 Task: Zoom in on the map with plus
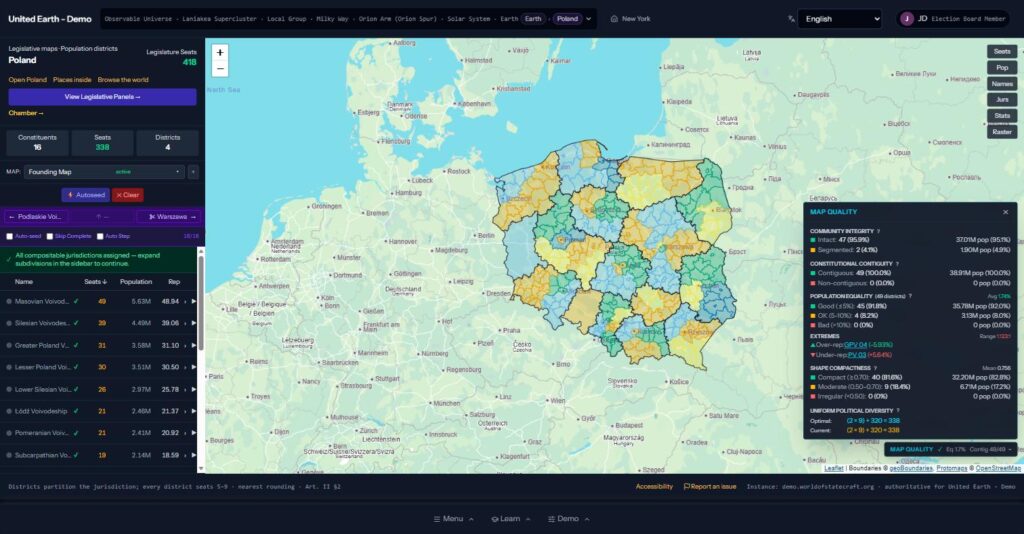(x=220, y=53)
